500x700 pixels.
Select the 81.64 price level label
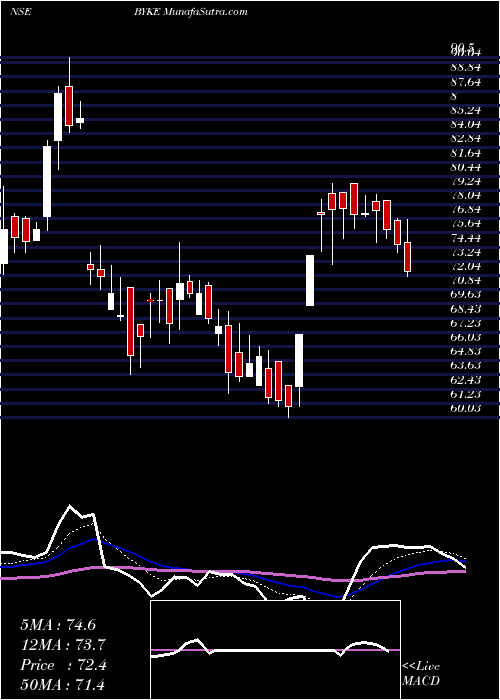tap(466, 153)
